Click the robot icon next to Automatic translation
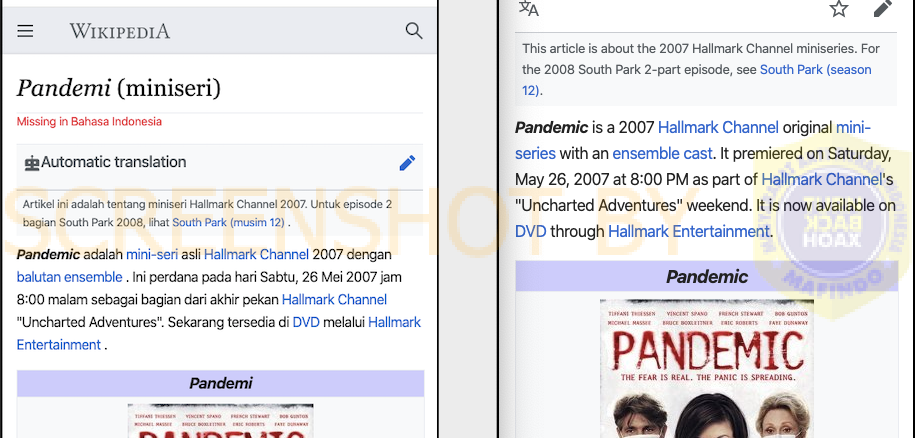Viewport: 915px width, 438px height. [x=32, y=163]
